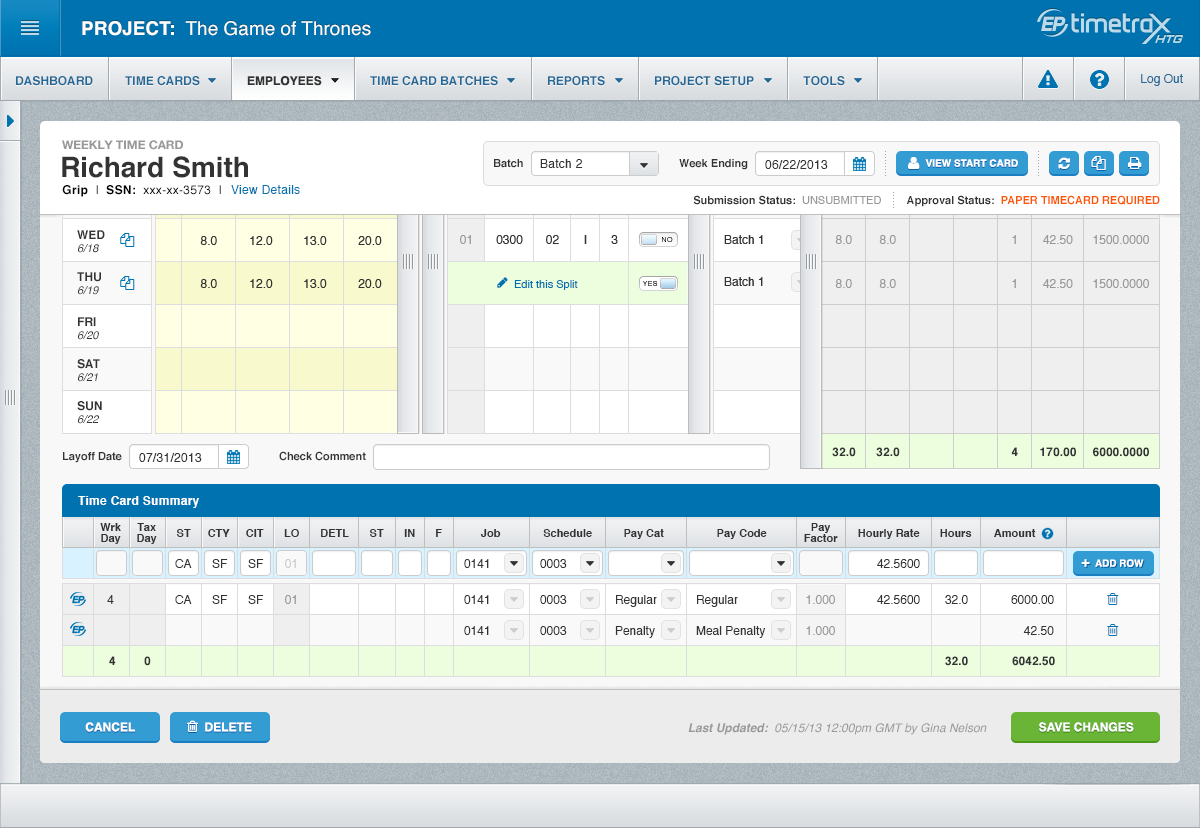Open the Project Setup menu
The width and height of the screenshot is (1200, 828).
[712, 80]
